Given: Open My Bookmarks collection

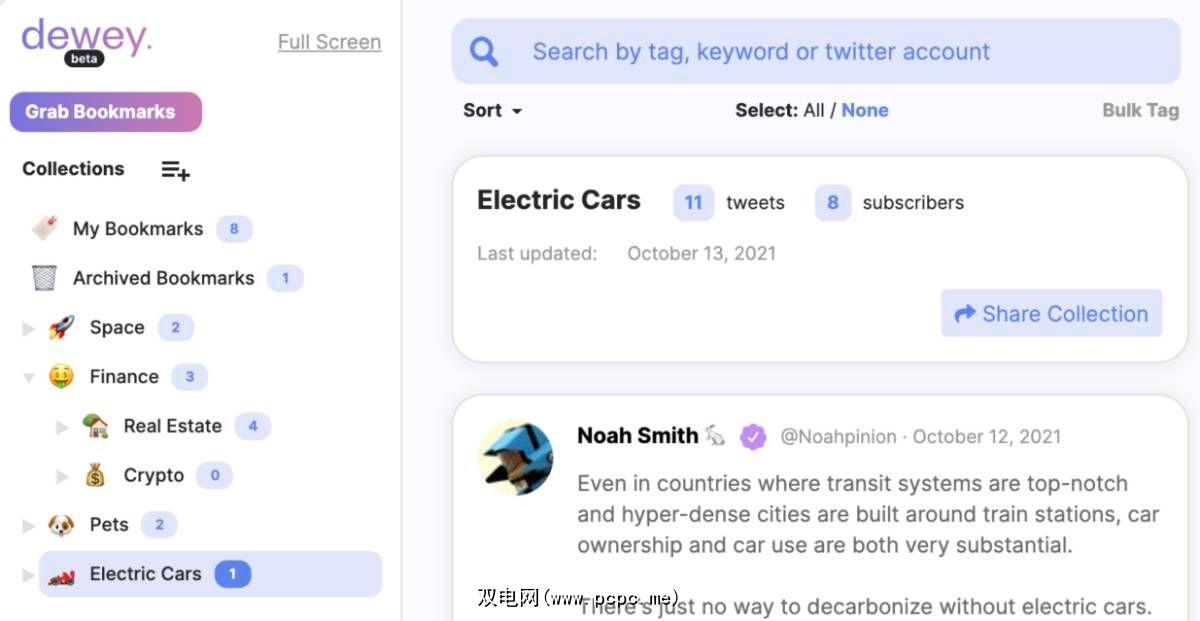Looking at the screenshot, I should [x=138, y=229].
